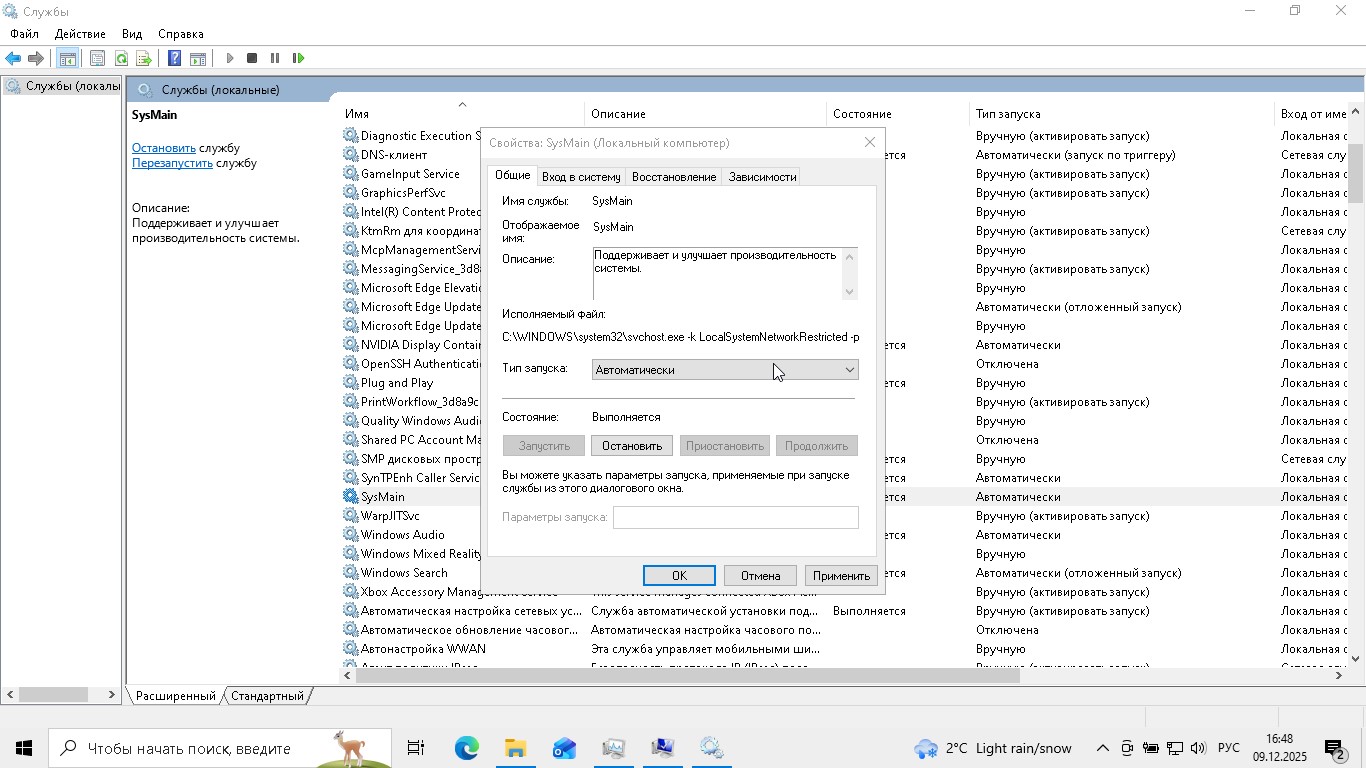This screenshot has width=1366, height=768.
Task: Click the services list vertical scrollbar thumb
Action: (1356, 172)
